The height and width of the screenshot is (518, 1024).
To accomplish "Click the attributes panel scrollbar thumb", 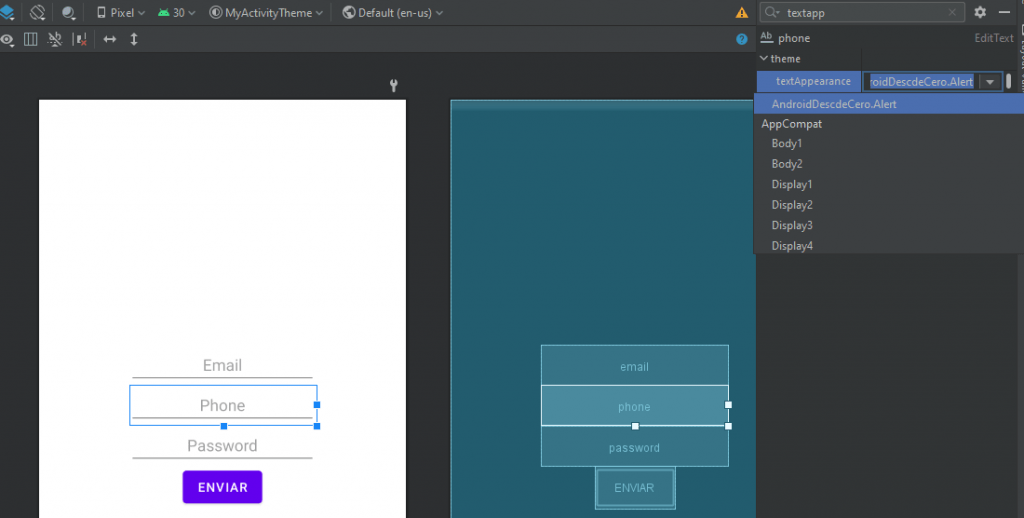I will 1009,81.
